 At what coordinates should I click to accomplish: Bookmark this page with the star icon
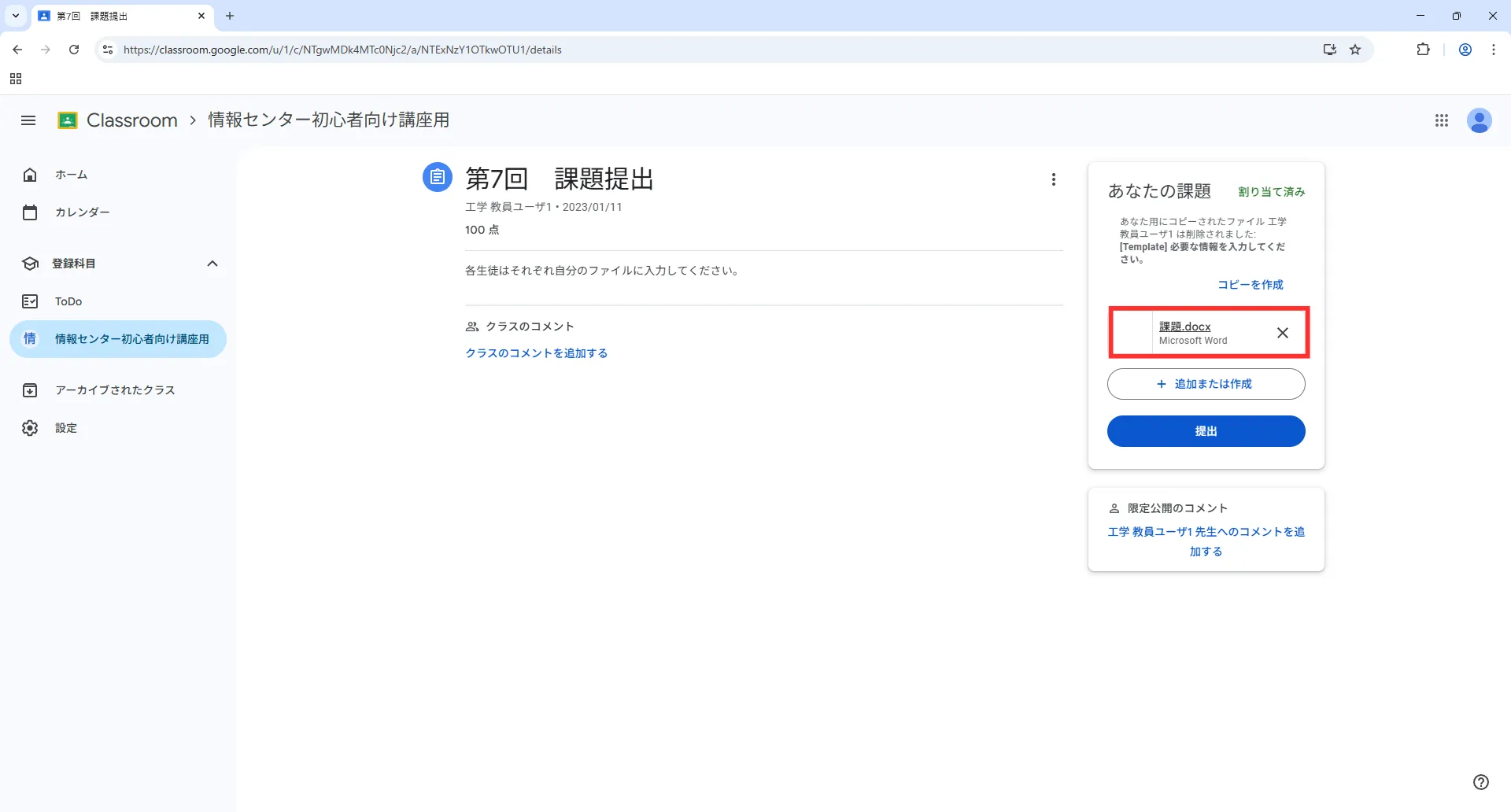click(1354, 50)
